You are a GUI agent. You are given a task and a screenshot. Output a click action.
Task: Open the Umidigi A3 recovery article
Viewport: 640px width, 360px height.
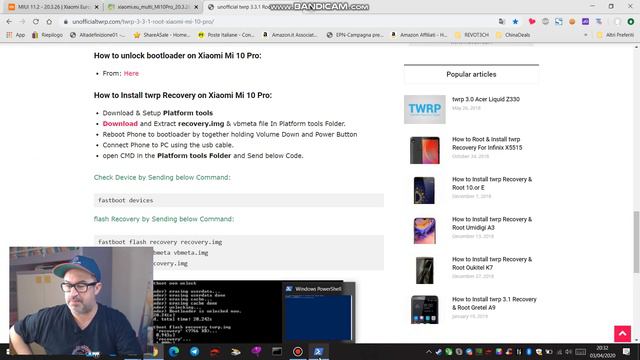(492, 223)
